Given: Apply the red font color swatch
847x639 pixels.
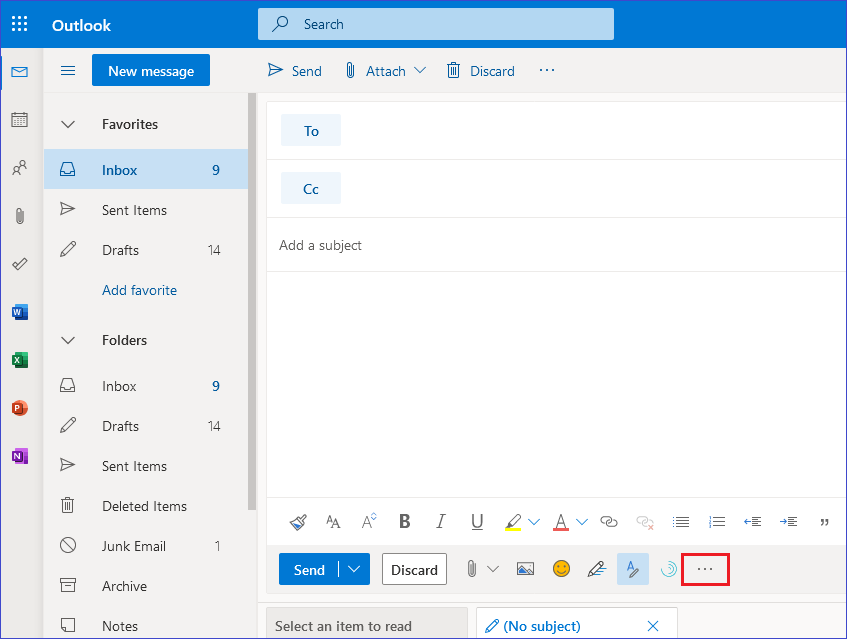Looking at the screenshot, I should [x=560, y=521].
